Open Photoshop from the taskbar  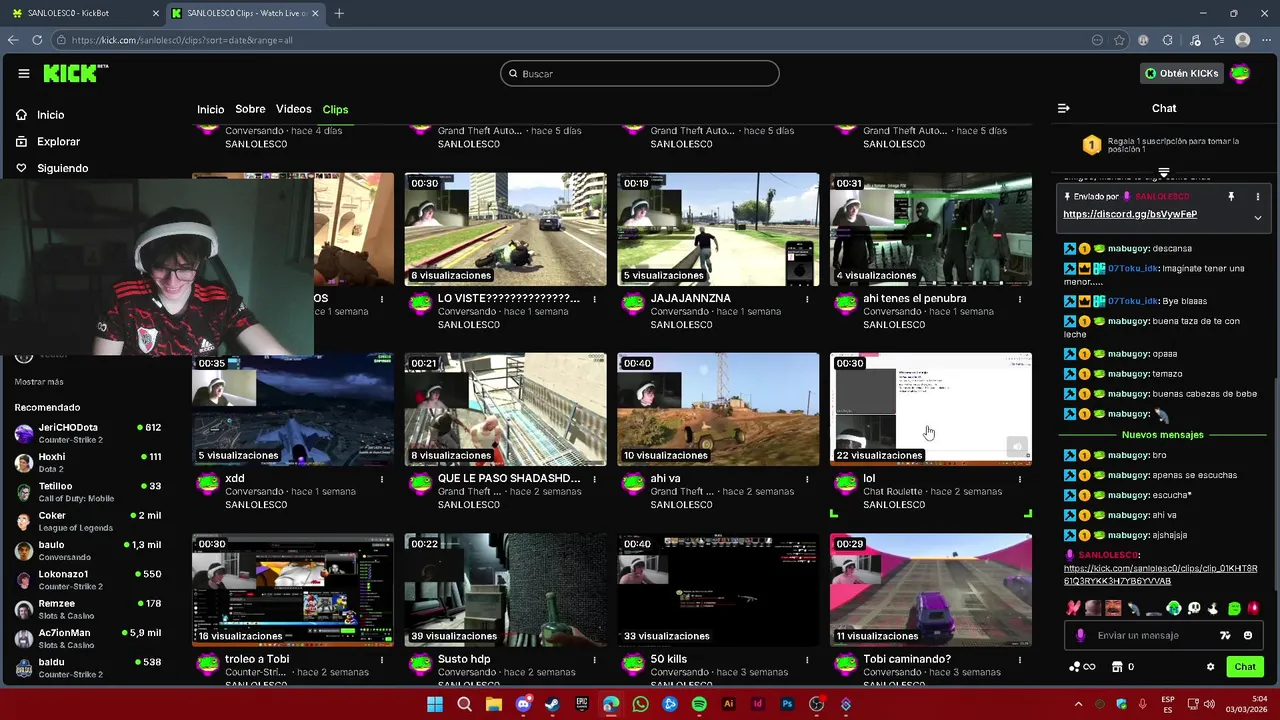pyautogui.click(x=787, y=704)
